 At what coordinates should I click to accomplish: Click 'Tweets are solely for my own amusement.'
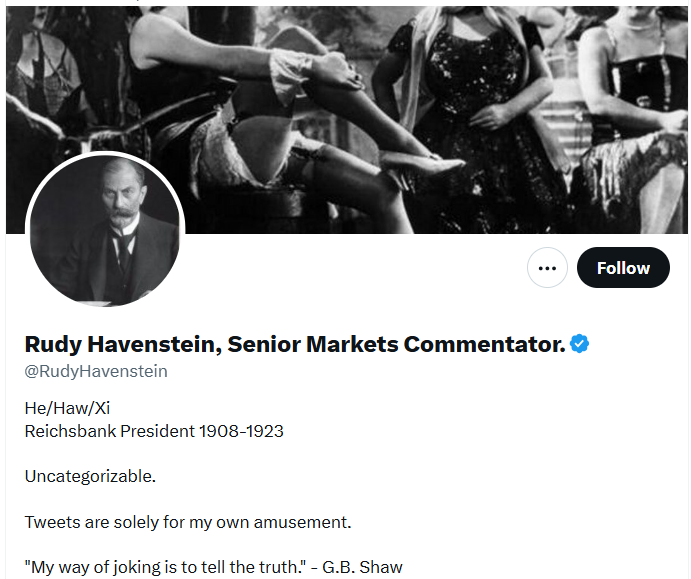point(188,522)
